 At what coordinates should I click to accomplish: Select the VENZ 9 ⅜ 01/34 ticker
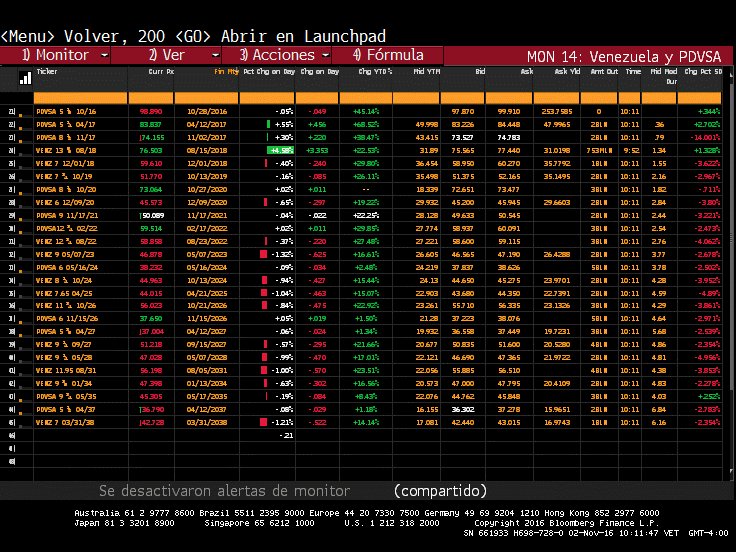pyautogui.click(x=64, y=383)
